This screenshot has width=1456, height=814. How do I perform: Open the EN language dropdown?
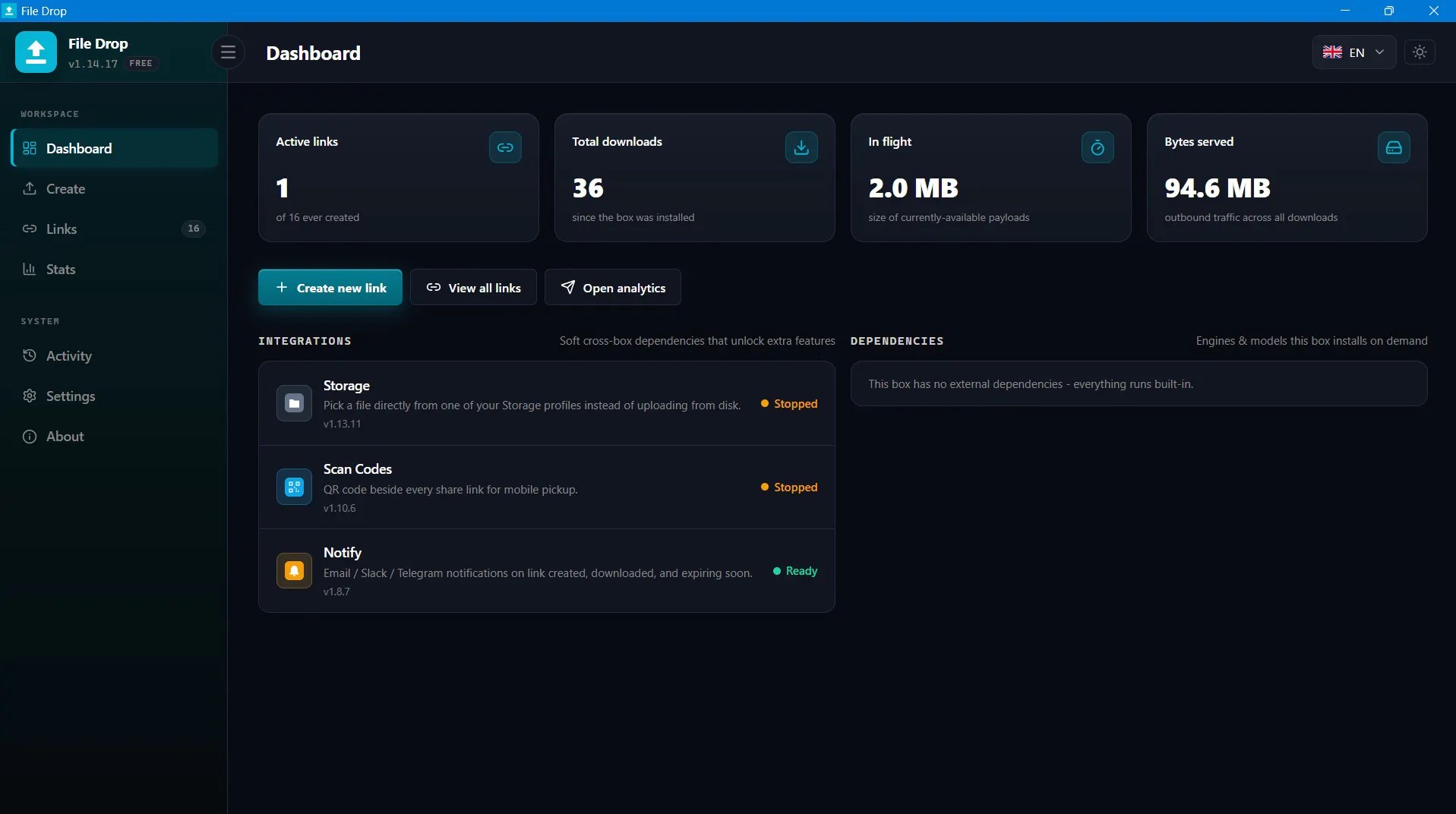(x=1354, y=52)
